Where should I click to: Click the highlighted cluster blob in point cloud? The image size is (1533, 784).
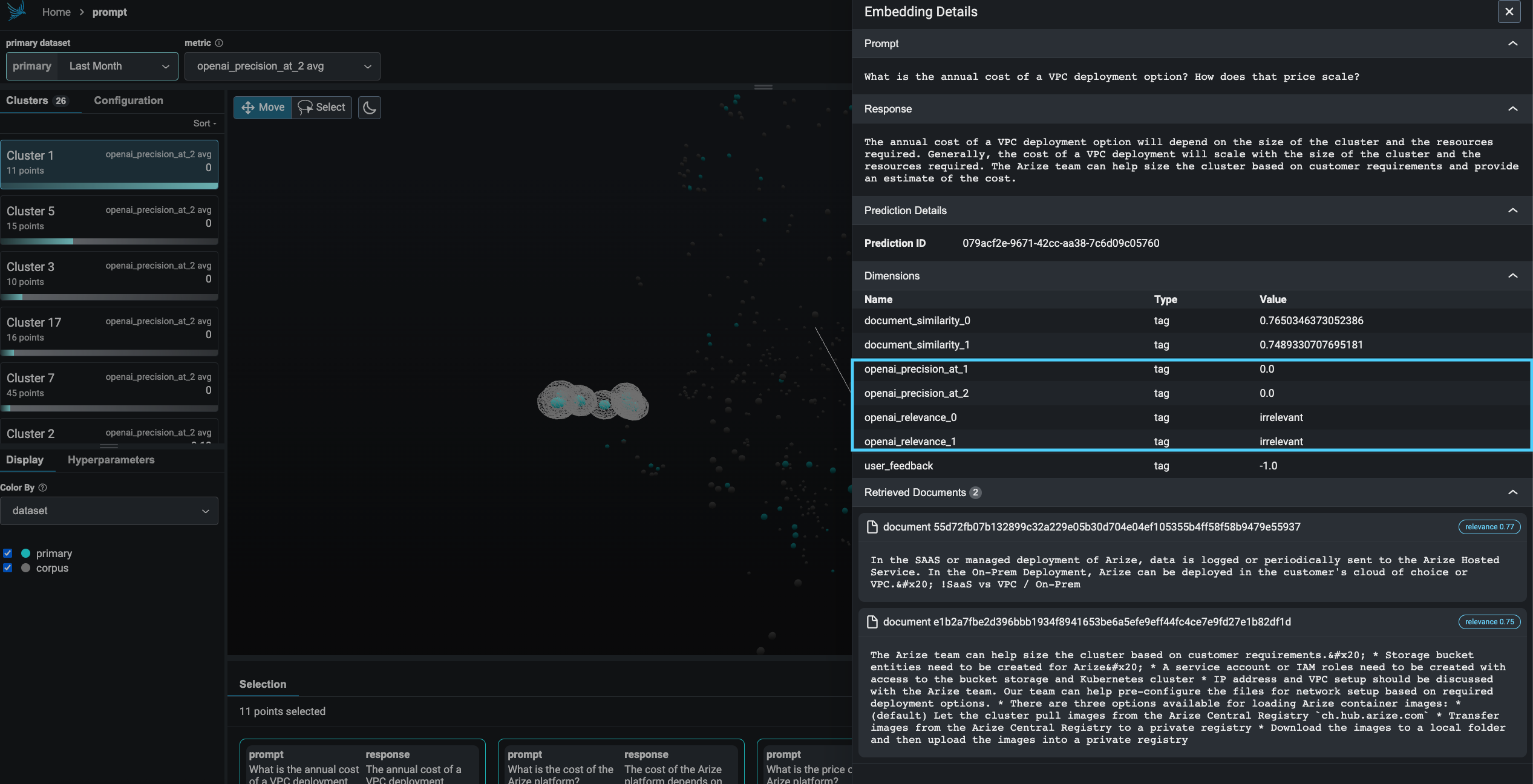click(x=593, y=401)
